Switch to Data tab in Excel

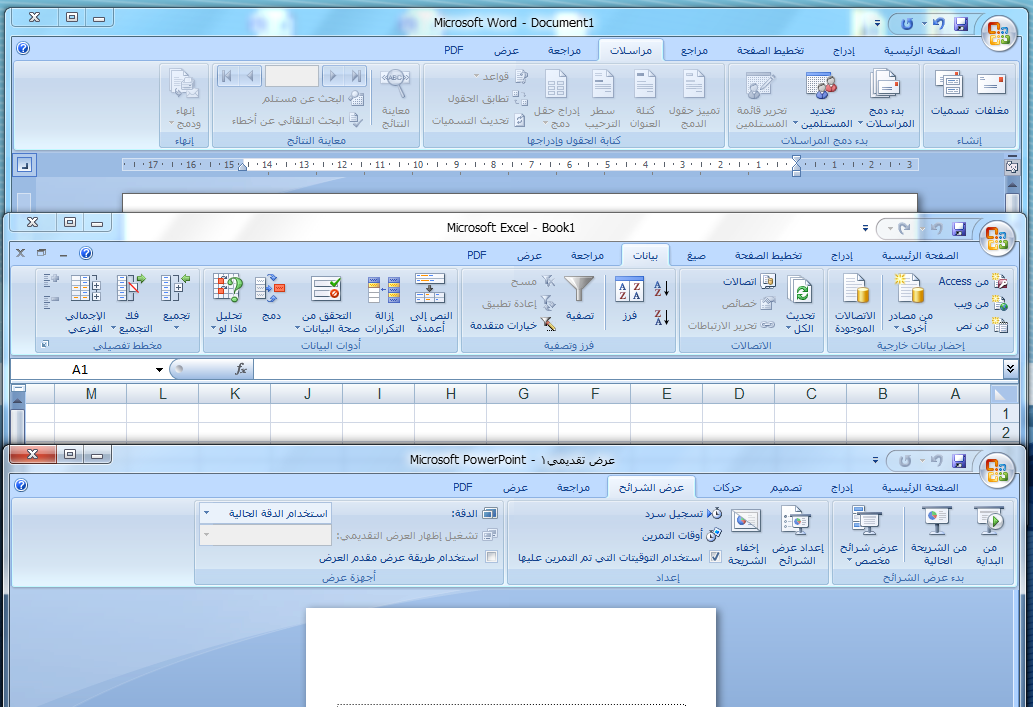(645, 256)
